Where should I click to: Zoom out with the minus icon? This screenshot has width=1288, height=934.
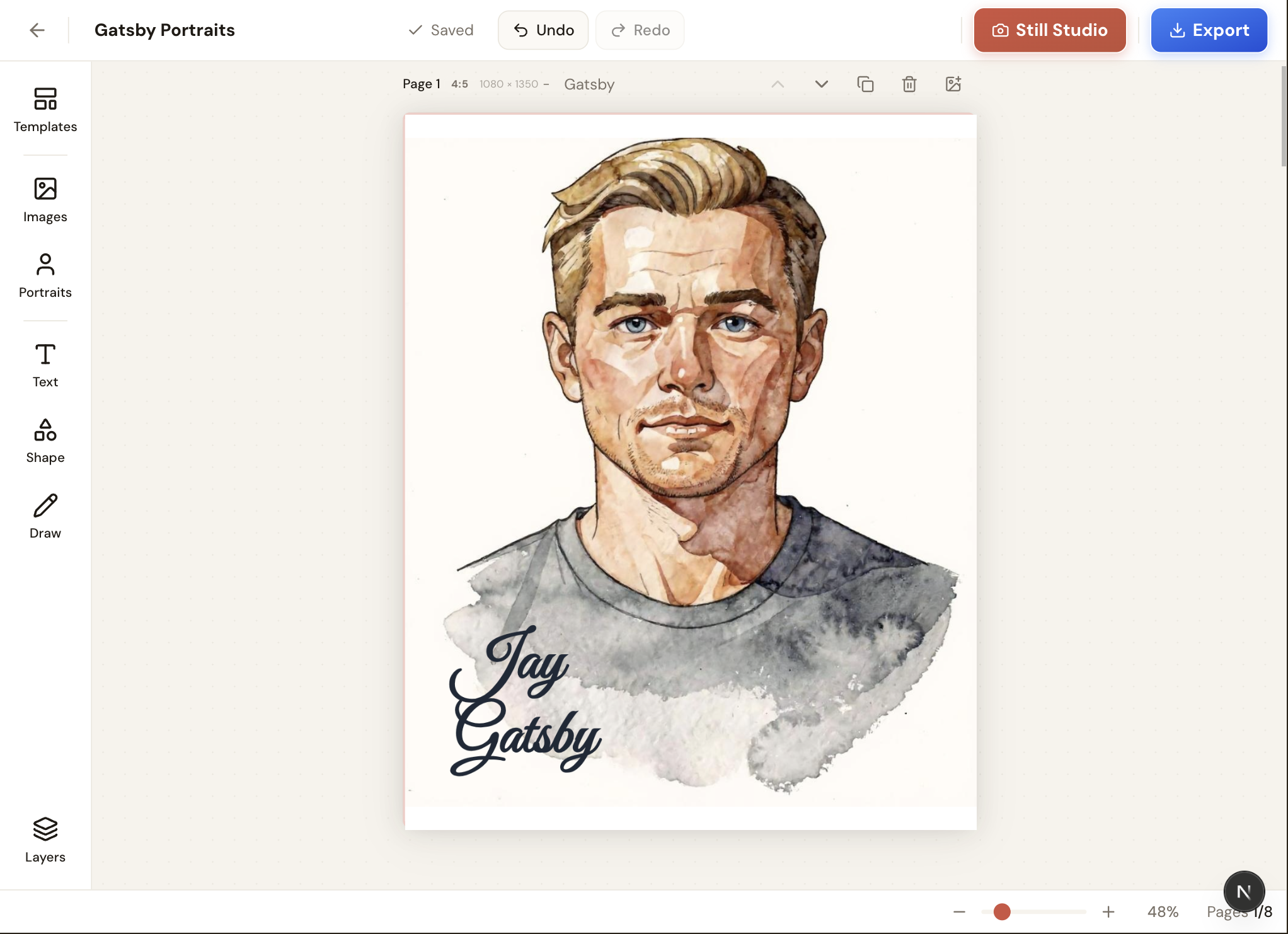960,912
